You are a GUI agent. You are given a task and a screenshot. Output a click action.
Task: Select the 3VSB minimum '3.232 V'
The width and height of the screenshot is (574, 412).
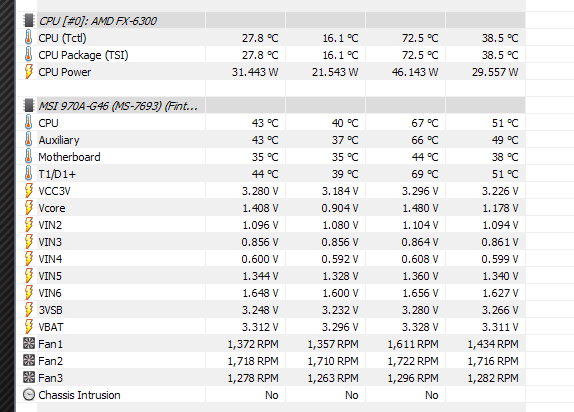(340, 310)
